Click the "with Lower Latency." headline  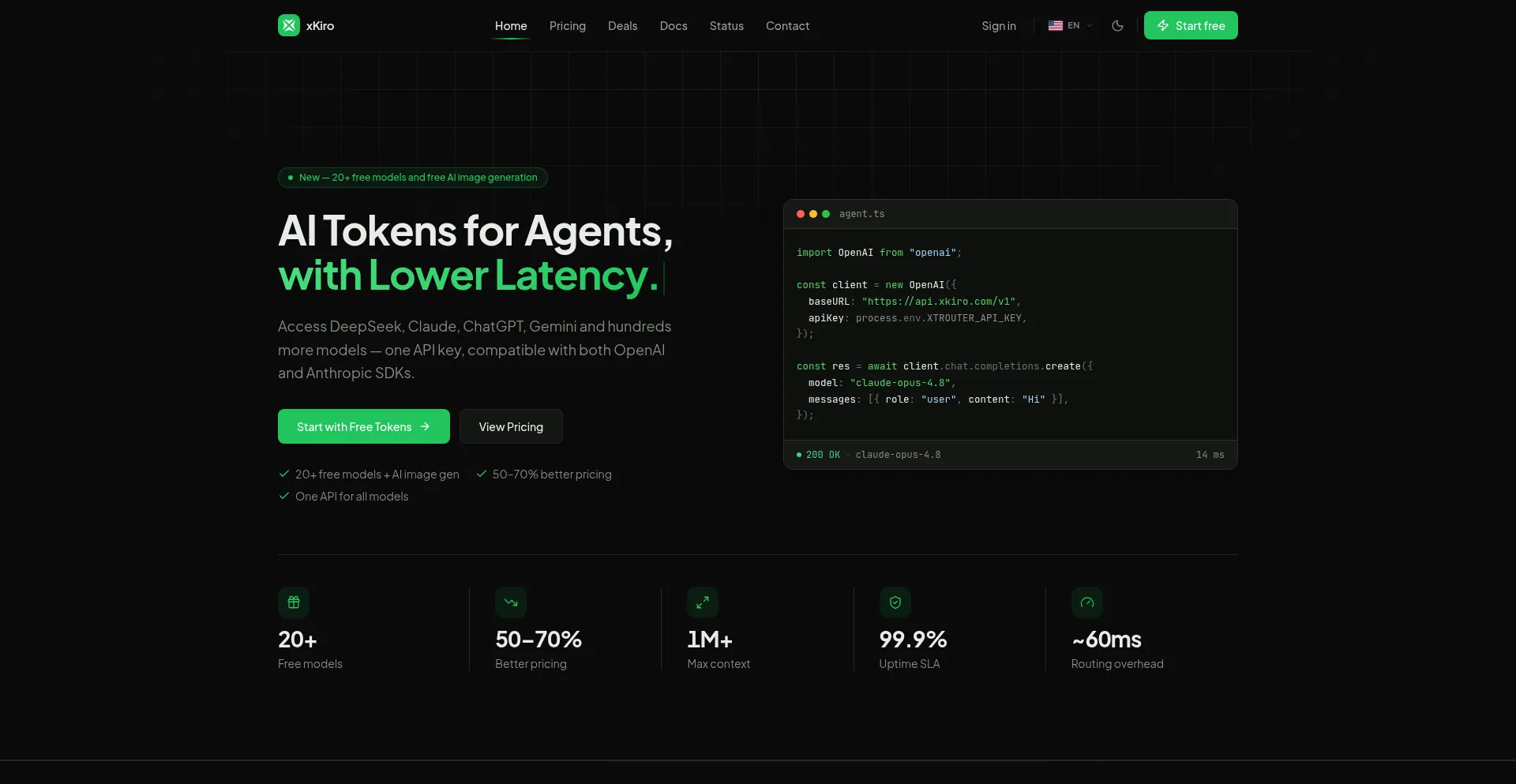tap(468, 276)
